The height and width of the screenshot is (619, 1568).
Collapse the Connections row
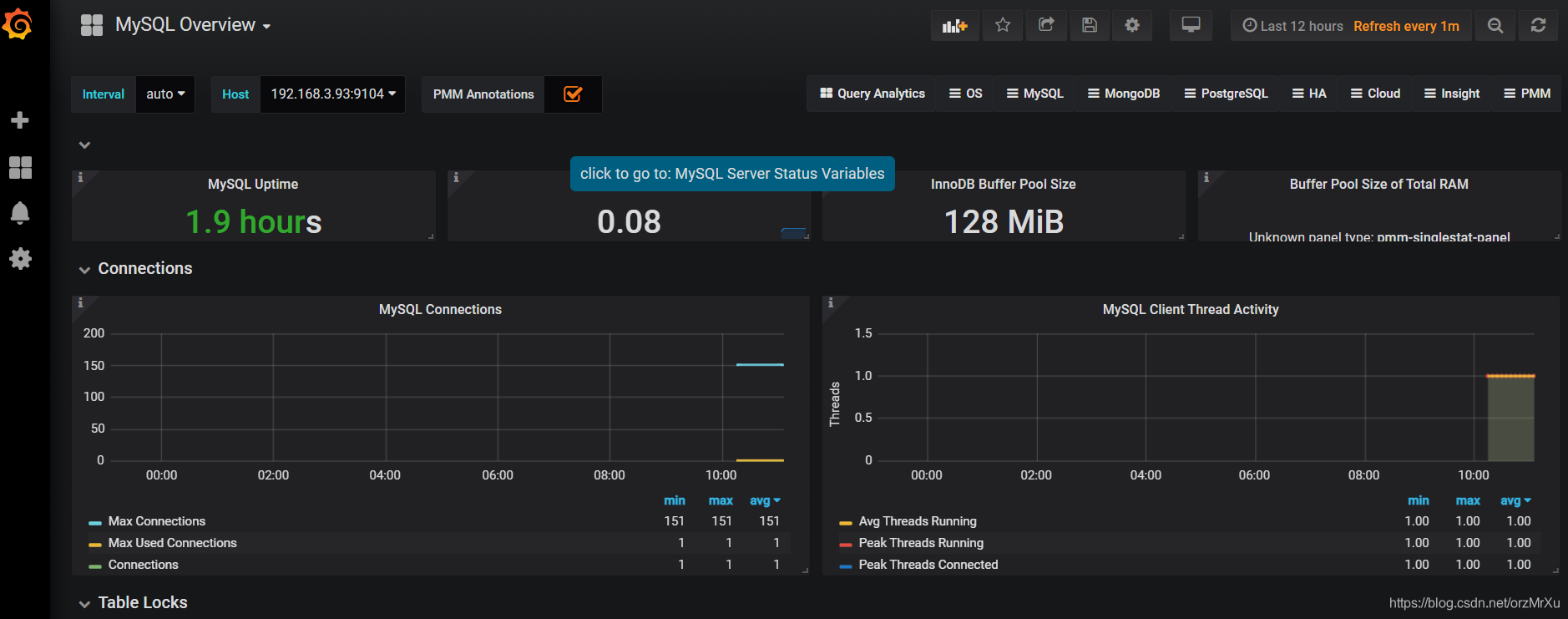pyautogui.click(x=136, y=269)
